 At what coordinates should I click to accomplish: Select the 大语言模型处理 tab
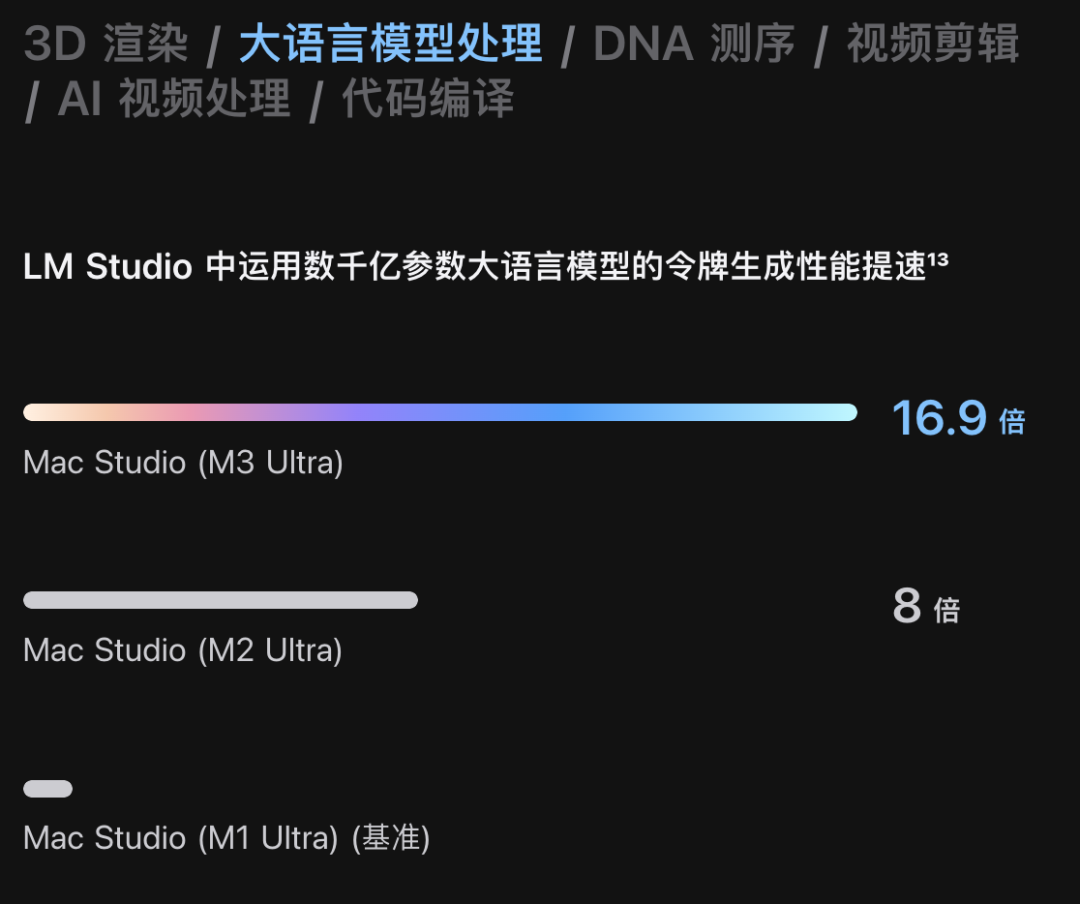[391, 43]
